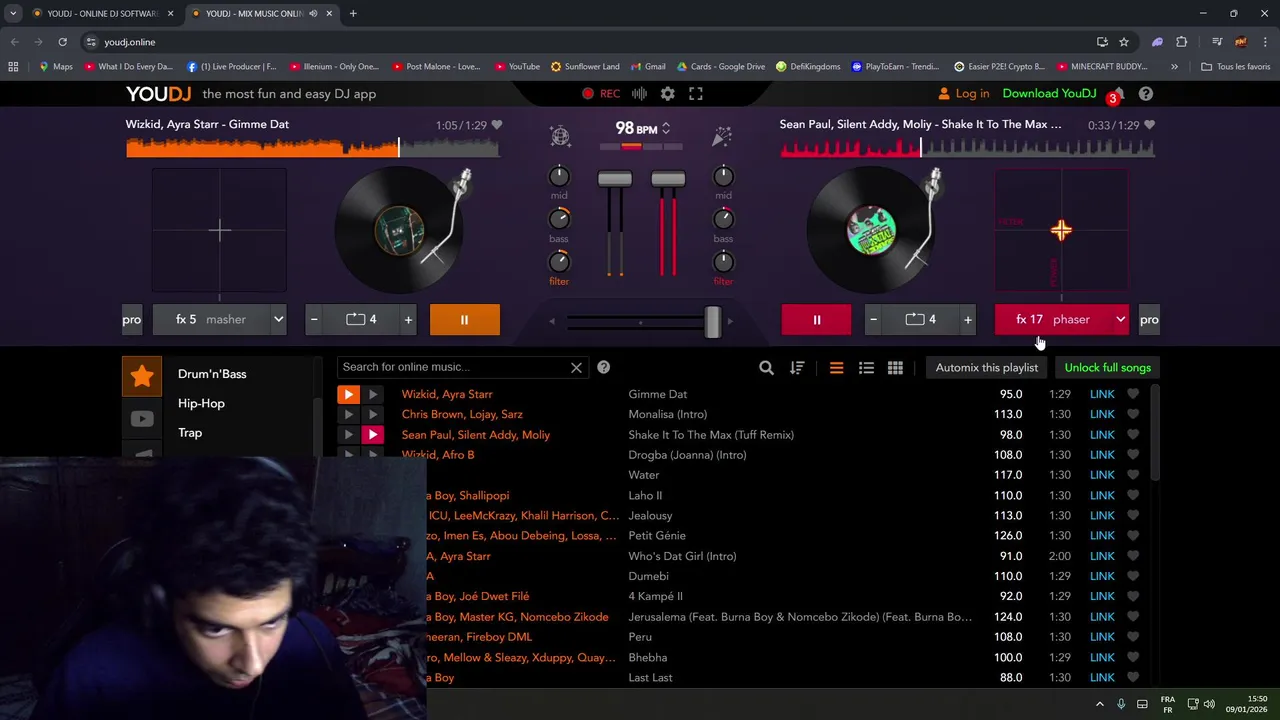Click the Download YouDJ link

pos(1049,93)
